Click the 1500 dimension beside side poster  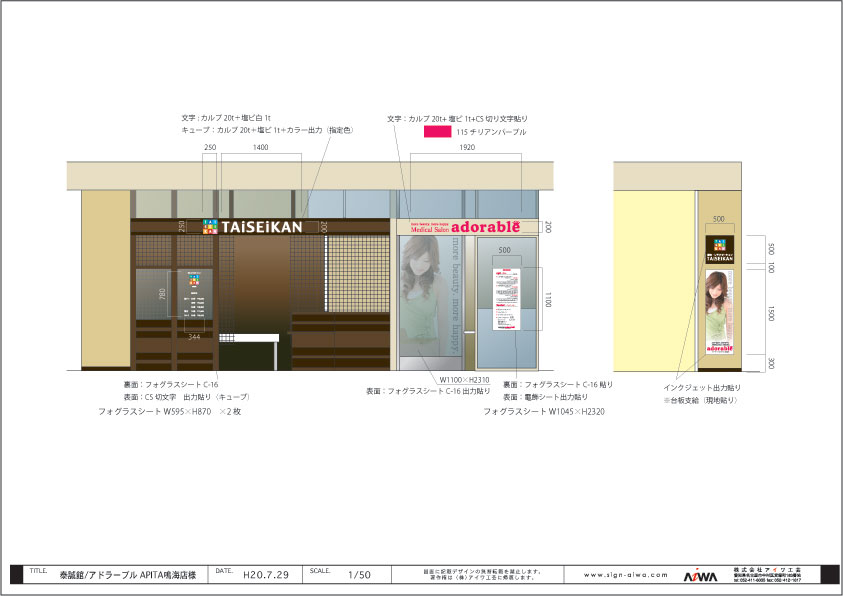(771, 313)
